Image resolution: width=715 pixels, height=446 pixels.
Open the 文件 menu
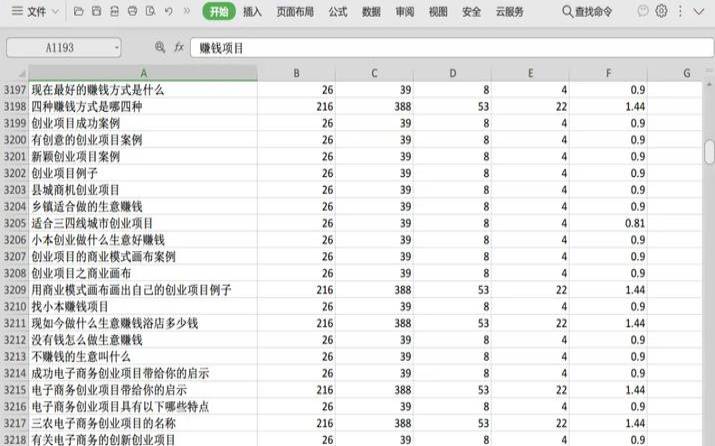tap(37, 12)
